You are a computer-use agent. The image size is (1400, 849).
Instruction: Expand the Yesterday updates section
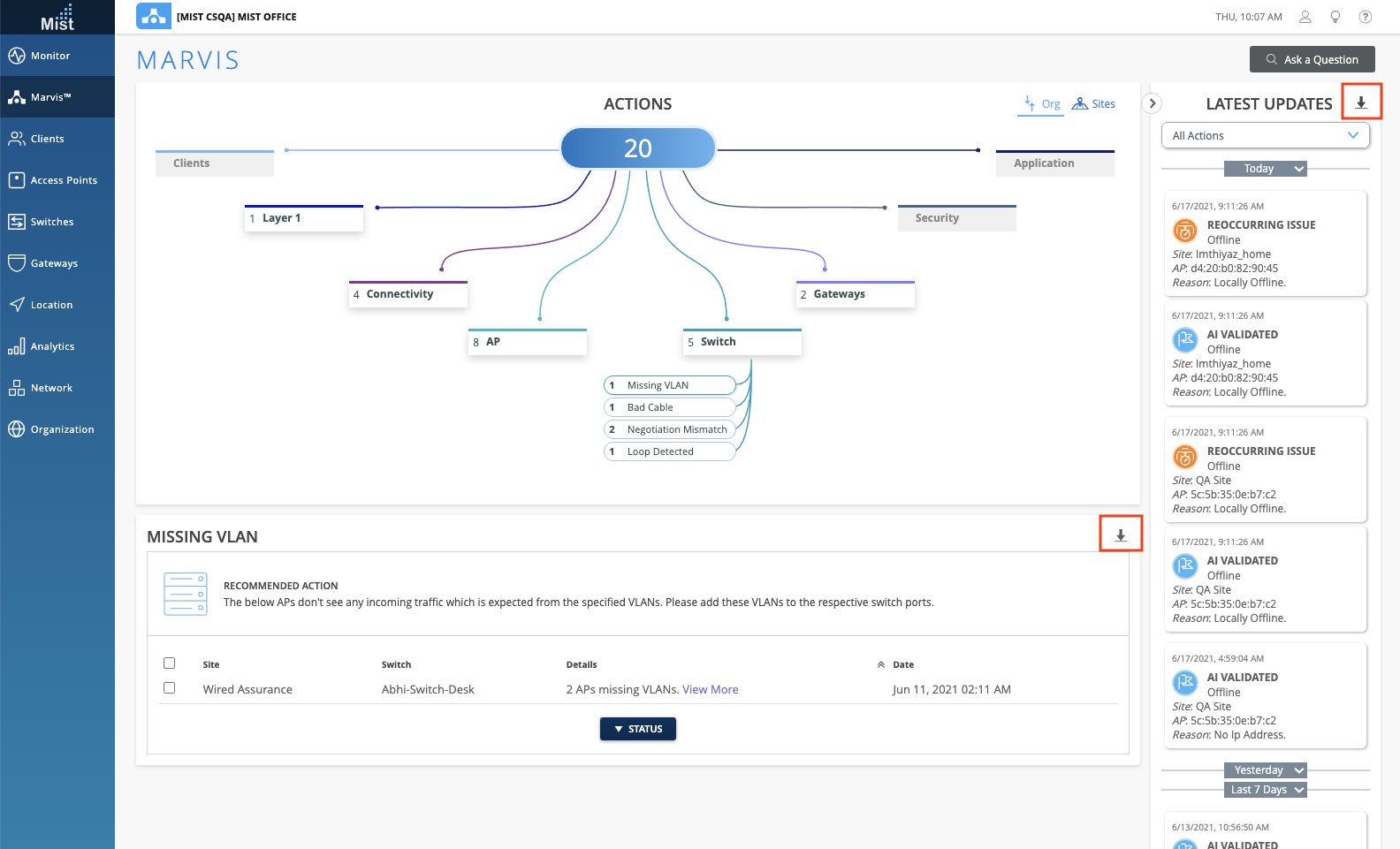tap(1265, 770)
